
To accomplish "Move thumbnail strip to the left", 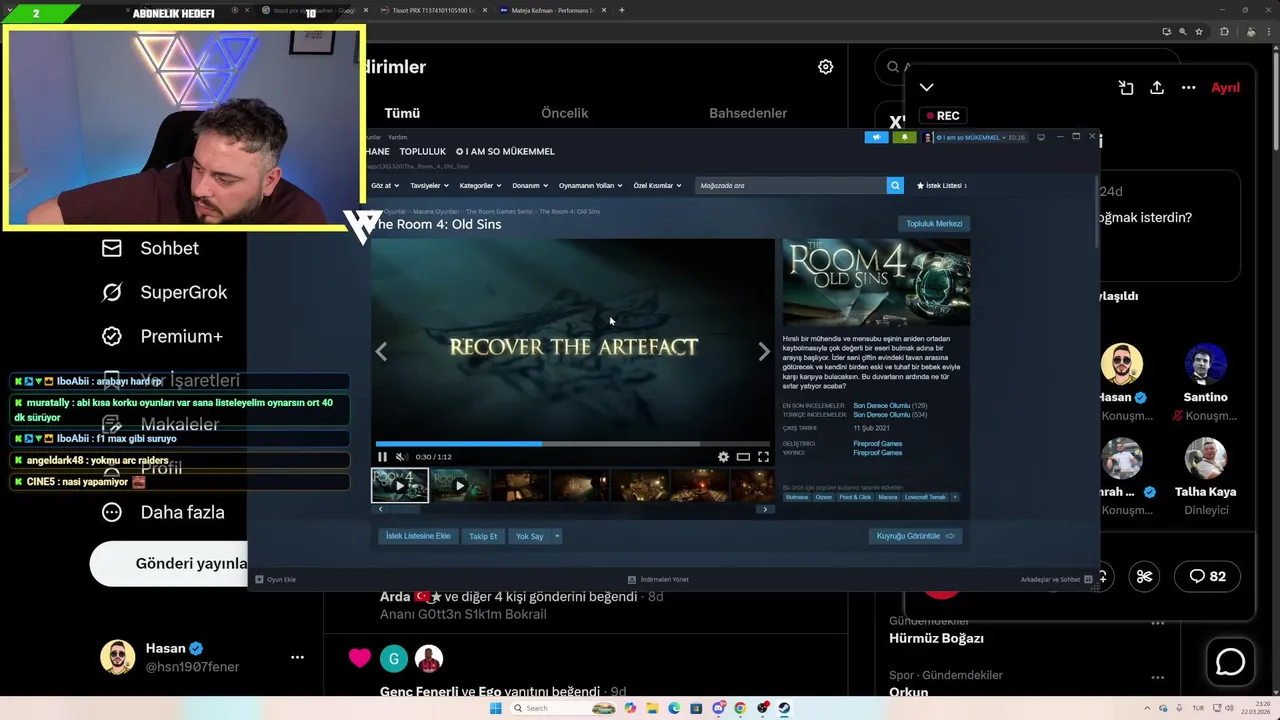I will pyautogui.click(x=380, y=509).
